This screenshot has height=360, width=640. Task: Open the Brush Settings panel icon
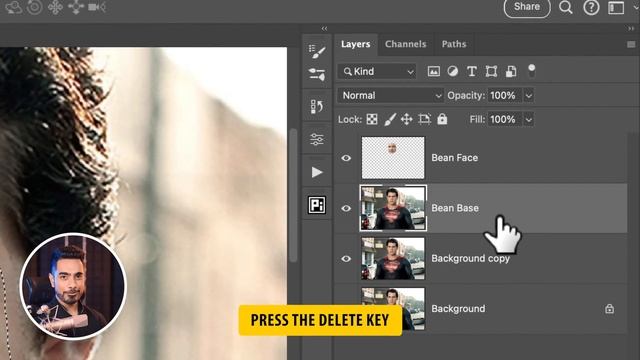click(x=317, y=51)
